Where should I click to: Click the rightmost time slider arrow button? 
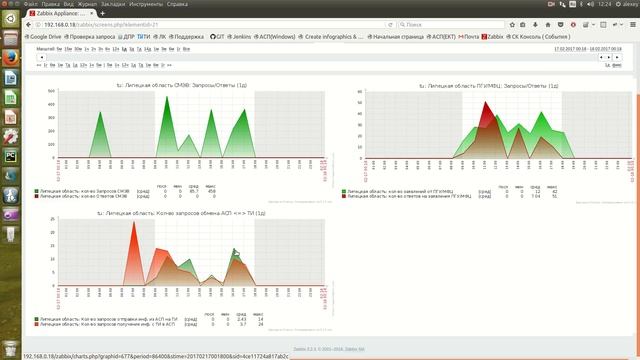click(x=617, y=58)
